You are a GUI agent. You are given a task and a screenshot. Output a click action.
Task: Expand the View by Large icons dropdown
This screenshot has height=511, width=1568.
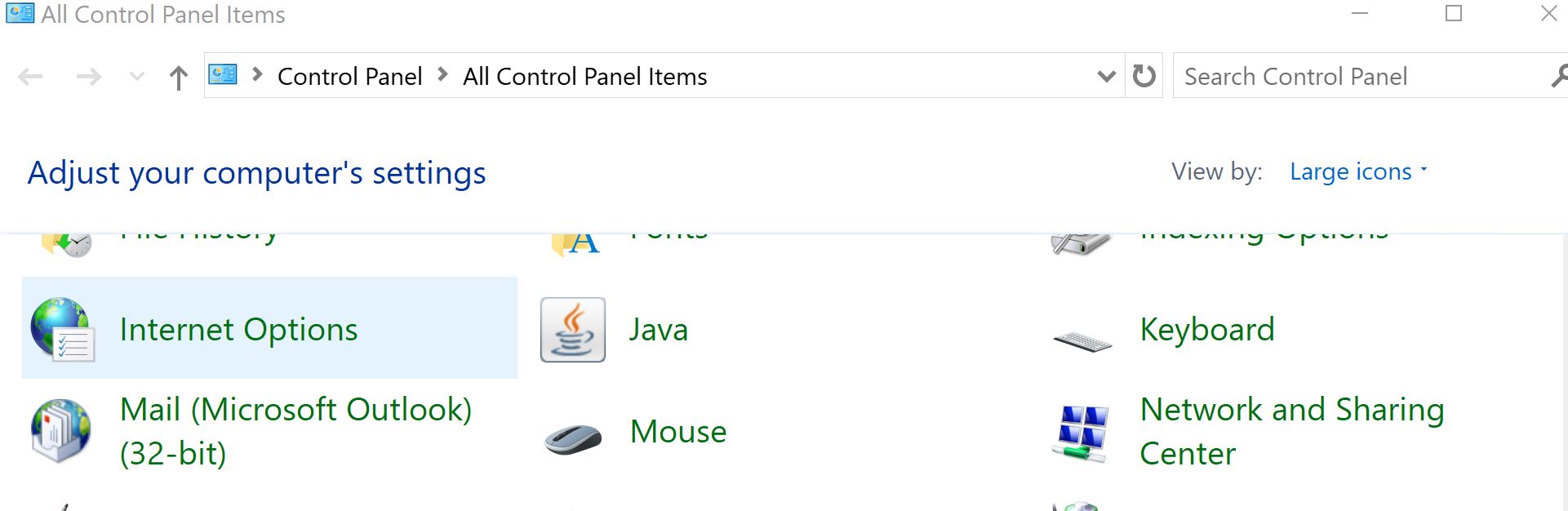(x=1359, y=171)
